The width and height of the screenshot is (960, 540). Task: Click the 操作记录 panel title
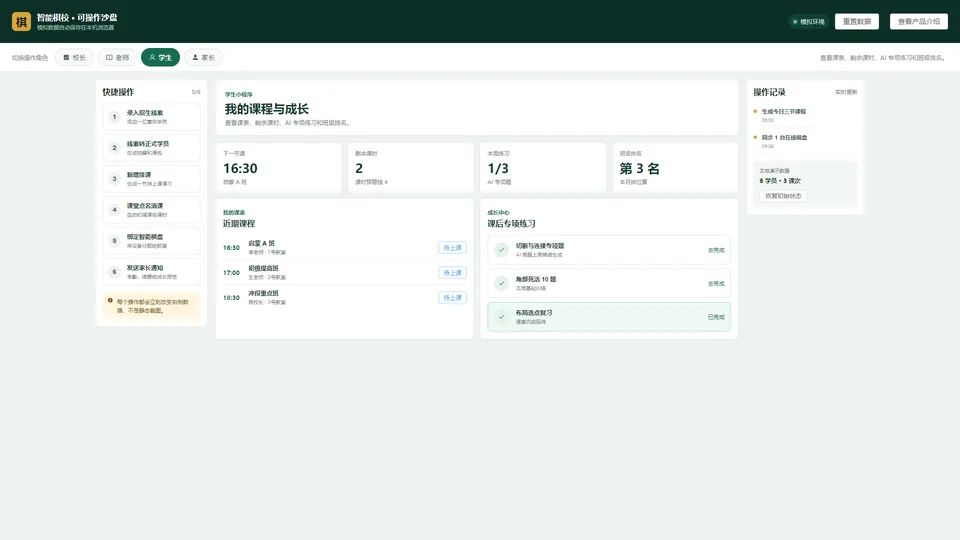coord(769,92)
